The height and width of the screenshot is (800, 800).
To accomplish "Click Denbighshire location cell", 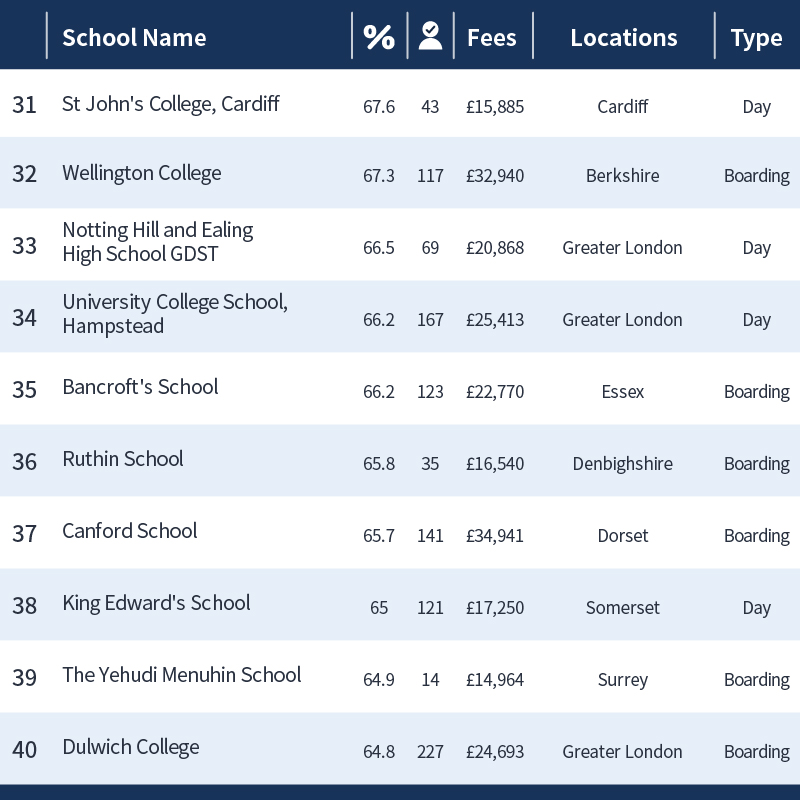I will [x=622, y=464].
